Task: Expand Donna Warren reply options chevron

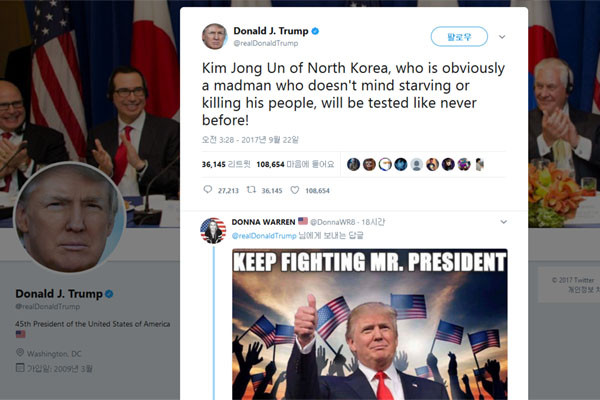Action: click(504, 222)
